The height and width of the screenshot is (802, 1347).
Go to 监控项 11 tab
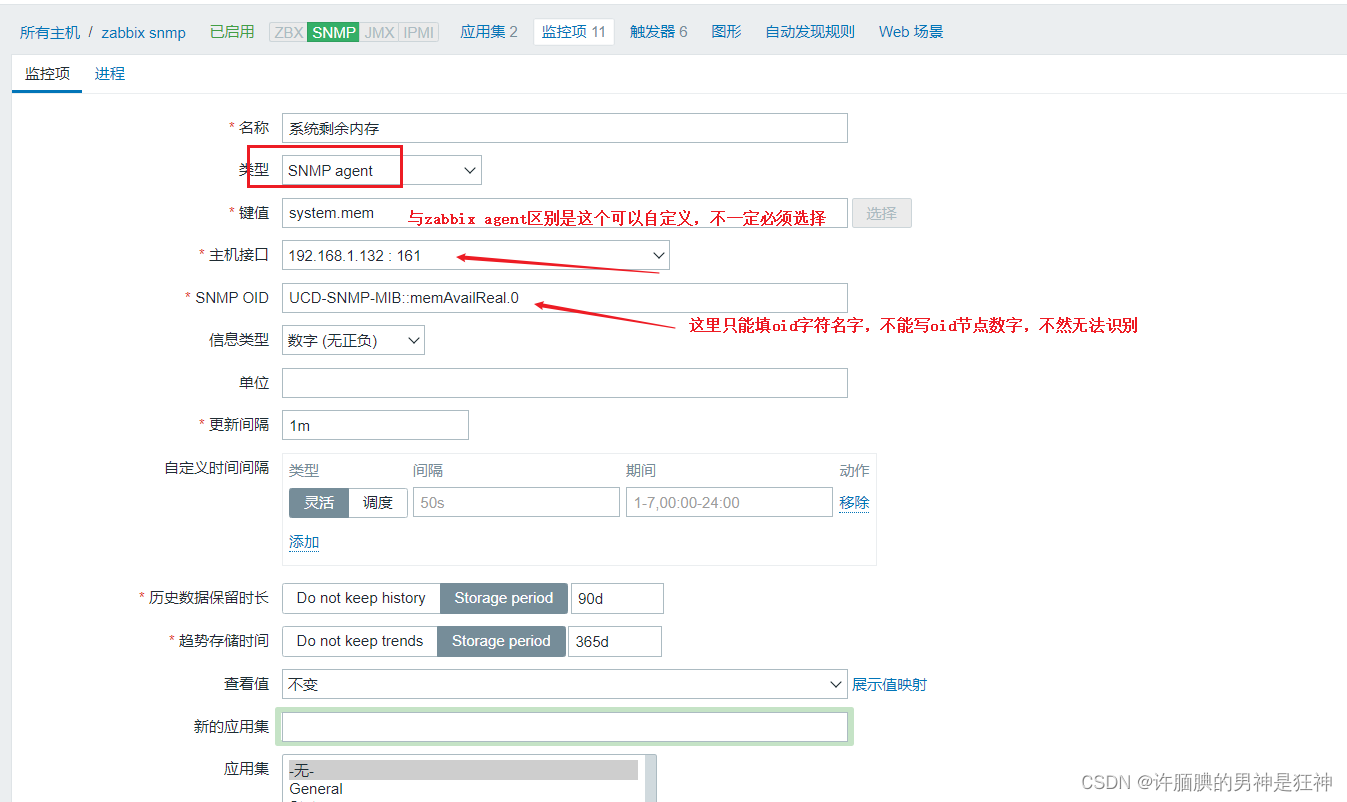pyautogui.click(x=574, y=32)
